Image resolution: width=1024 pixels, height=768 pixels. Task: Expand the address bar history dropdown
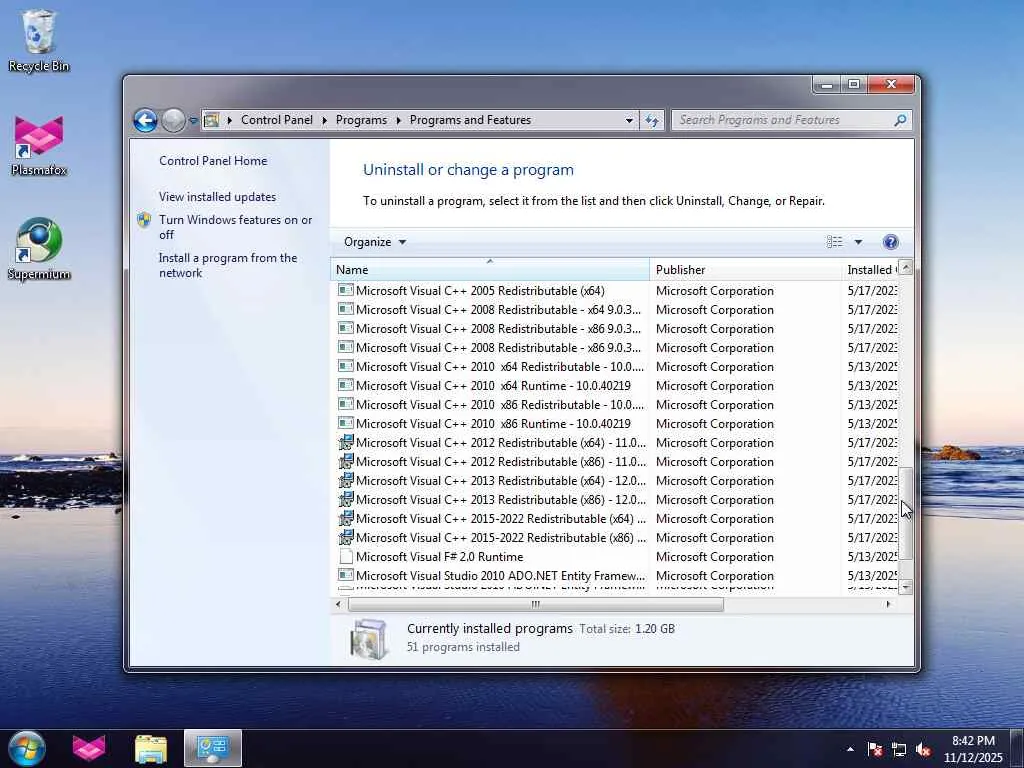click(x=629, y=120)
